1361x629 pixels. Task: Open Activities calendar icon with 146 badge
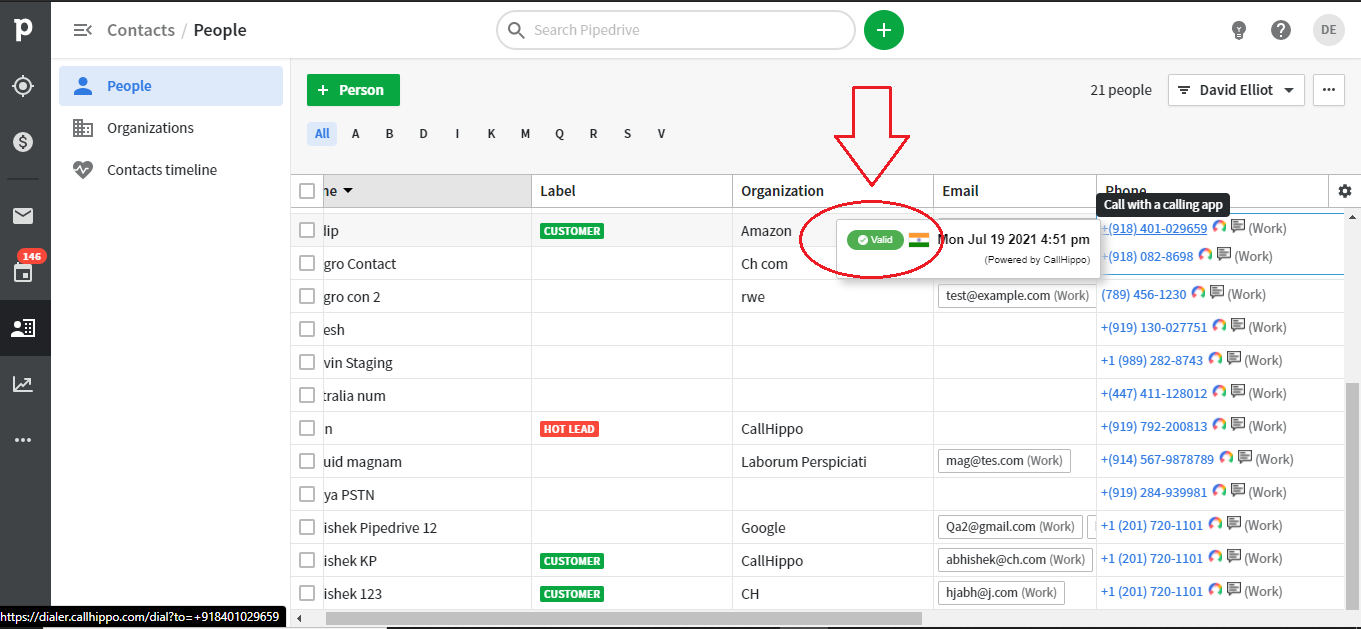pyautogui.click(x=23, y=271)
